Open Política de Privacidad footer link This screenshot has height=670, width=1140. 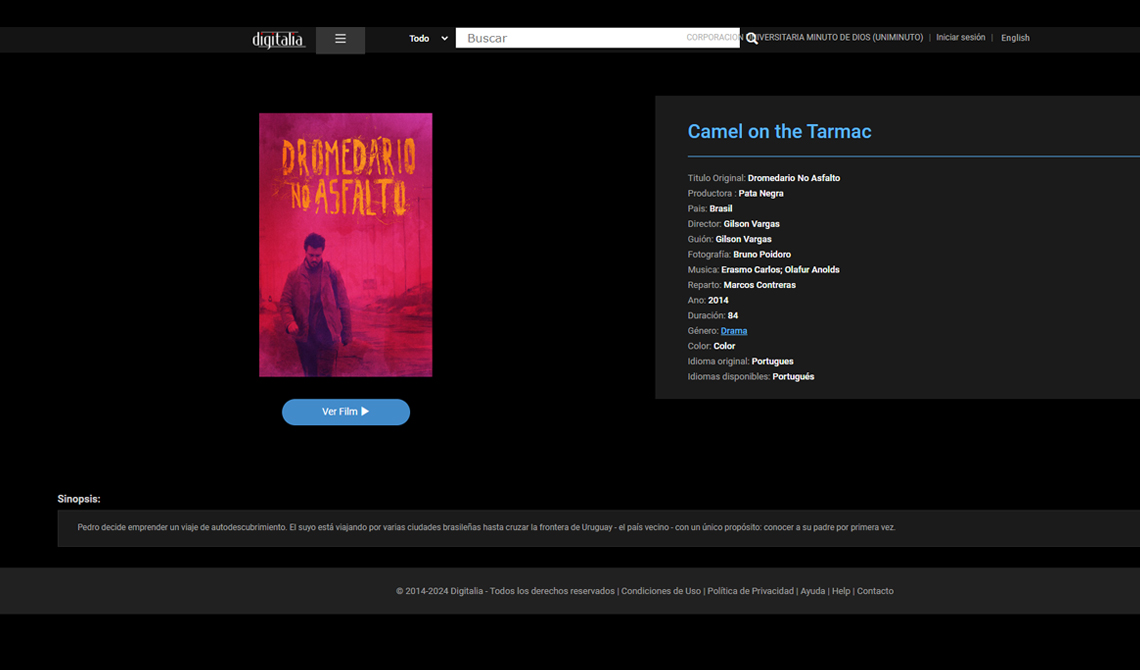(x=750, y=591)
